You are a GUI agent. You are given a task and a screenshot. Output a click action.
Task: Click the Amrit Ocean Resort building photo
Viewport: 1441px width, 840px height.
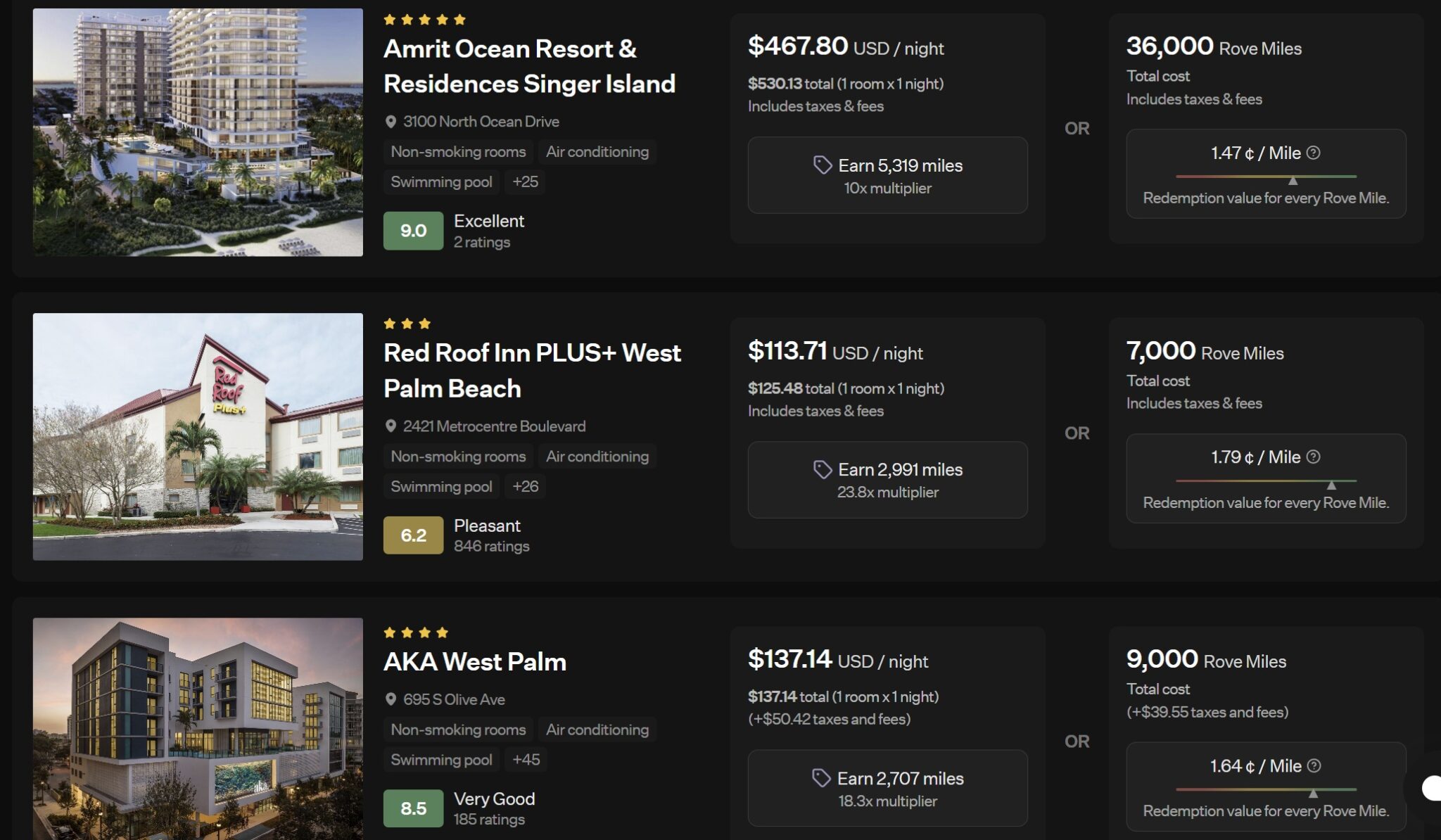[x=198, y=132]
